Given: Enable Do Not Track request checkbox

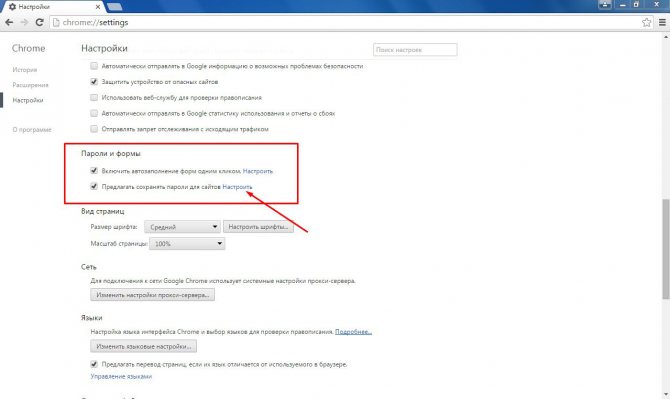Looking at the screenshot, I should tap(94, 129).
